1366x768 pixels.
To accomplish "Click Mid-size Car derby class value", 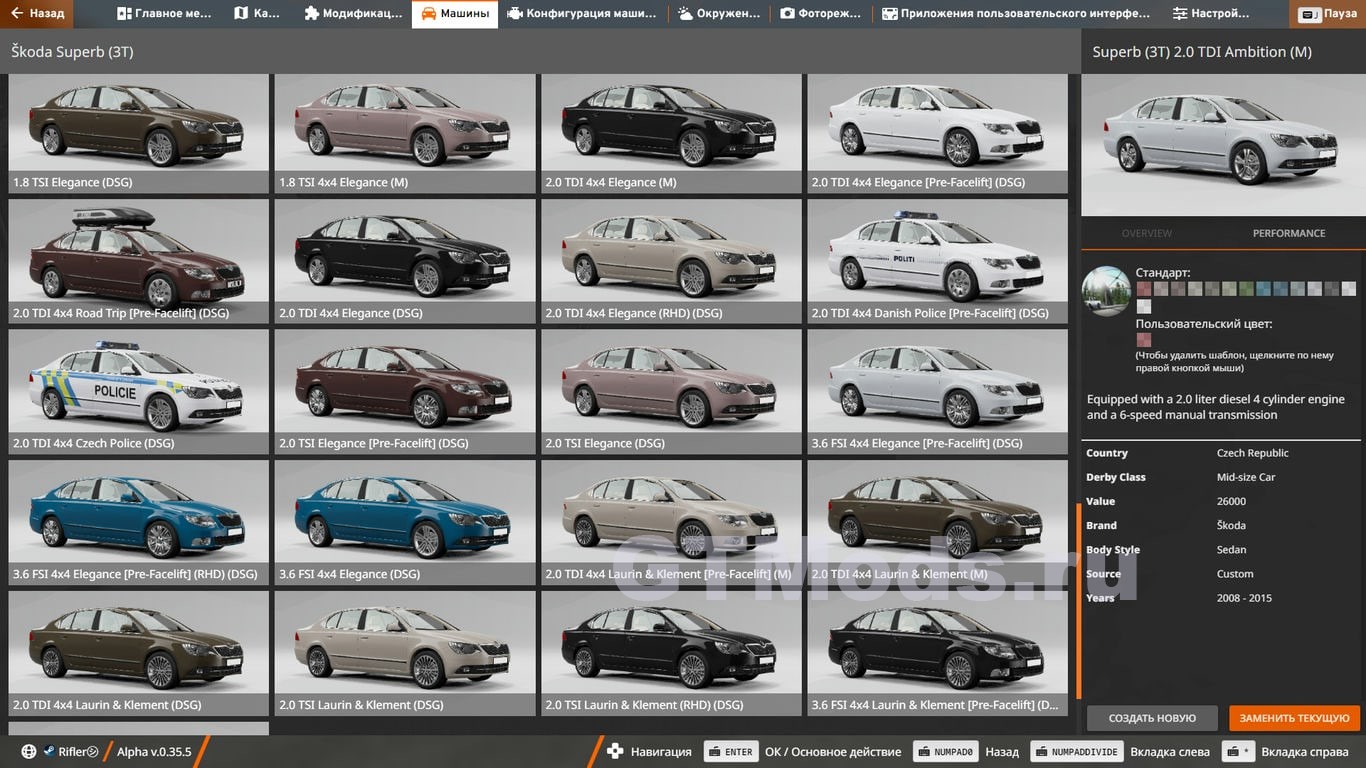I will point(1246,477).
